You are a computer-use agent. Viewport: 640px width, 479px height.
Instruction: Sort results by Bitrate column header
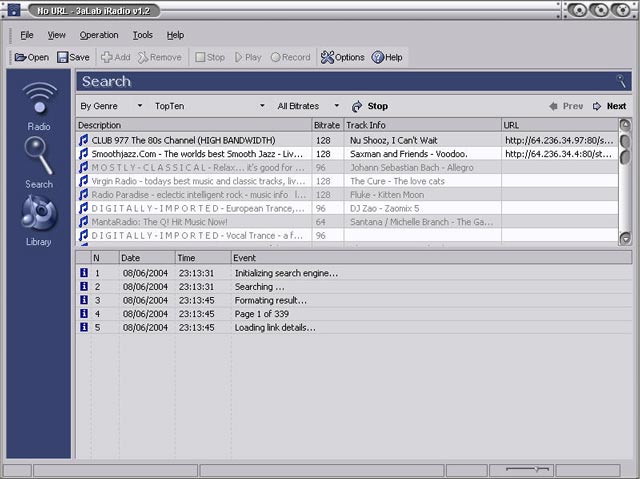[x=328, y=125]
